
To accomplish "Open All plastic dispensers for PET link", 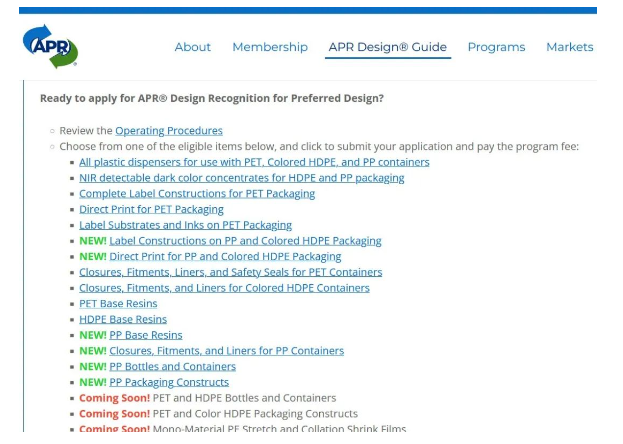I will point(254,162).
